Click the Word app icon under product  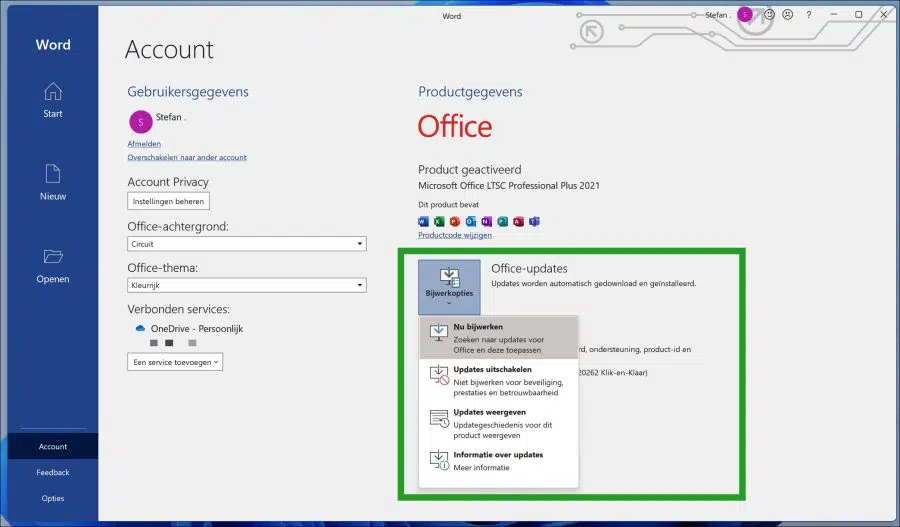(423, 222)
